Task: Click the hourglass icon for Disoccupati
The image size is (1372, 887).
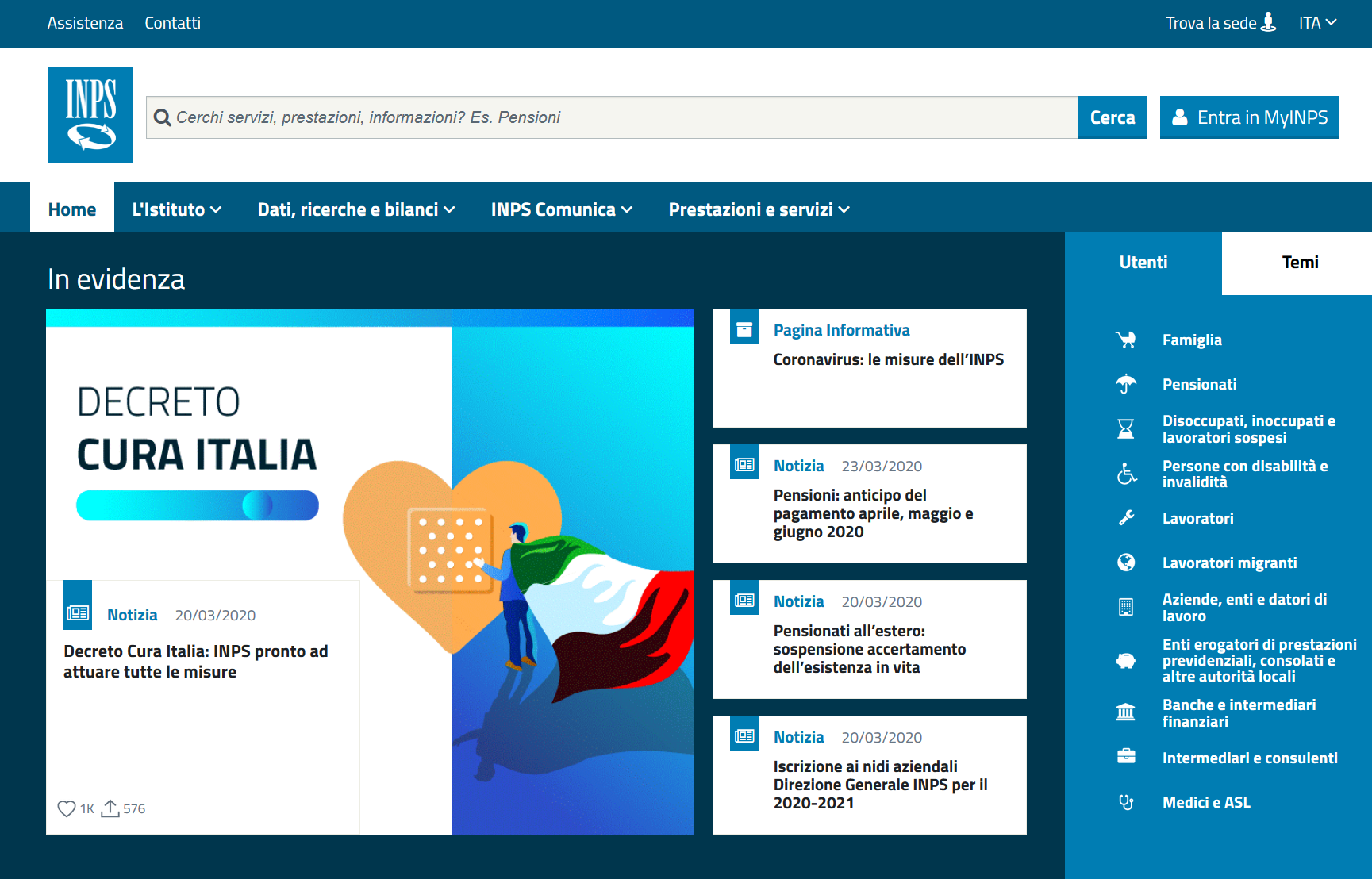Action: click(x=1126, y=429)
